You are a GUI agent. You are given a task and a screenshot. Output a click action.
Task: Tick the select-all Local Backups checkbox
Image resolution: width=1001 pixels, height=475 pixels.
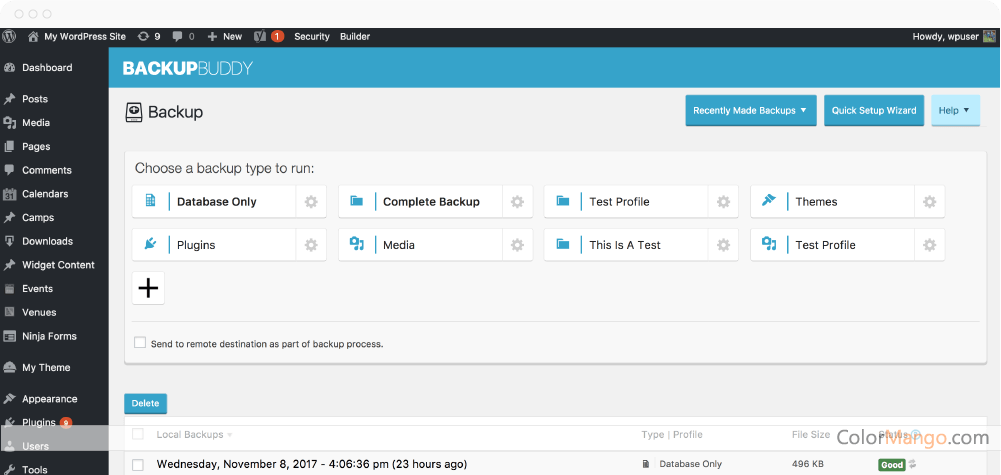pos(138,434)
